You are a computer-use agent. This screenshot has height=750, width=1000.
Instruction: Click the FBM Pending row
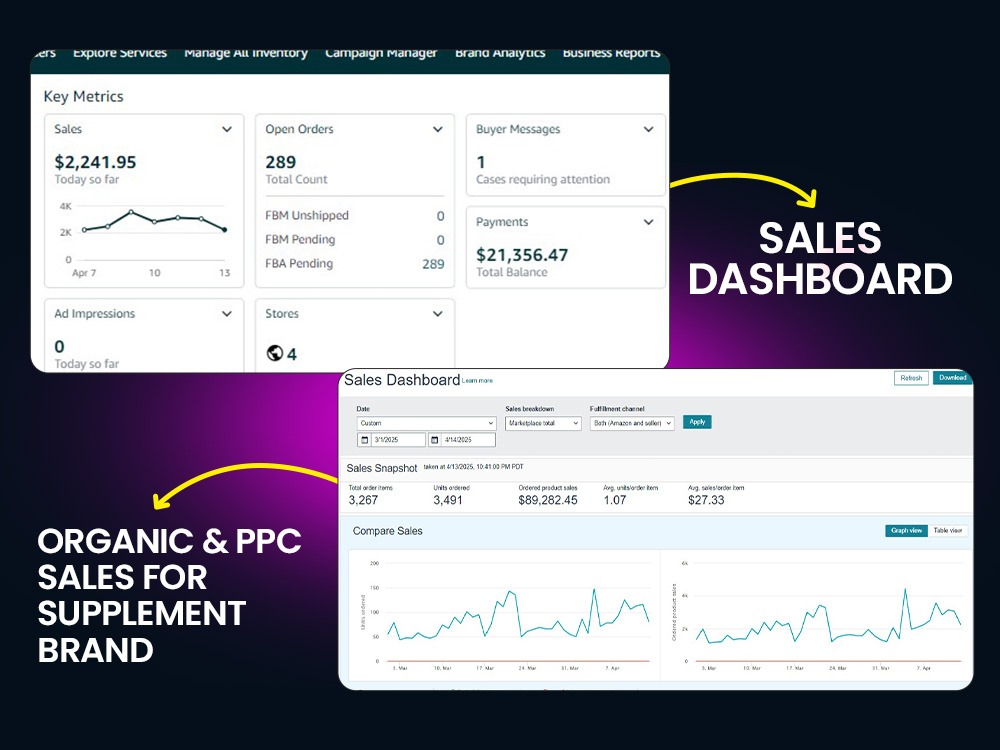pos(355,240)
